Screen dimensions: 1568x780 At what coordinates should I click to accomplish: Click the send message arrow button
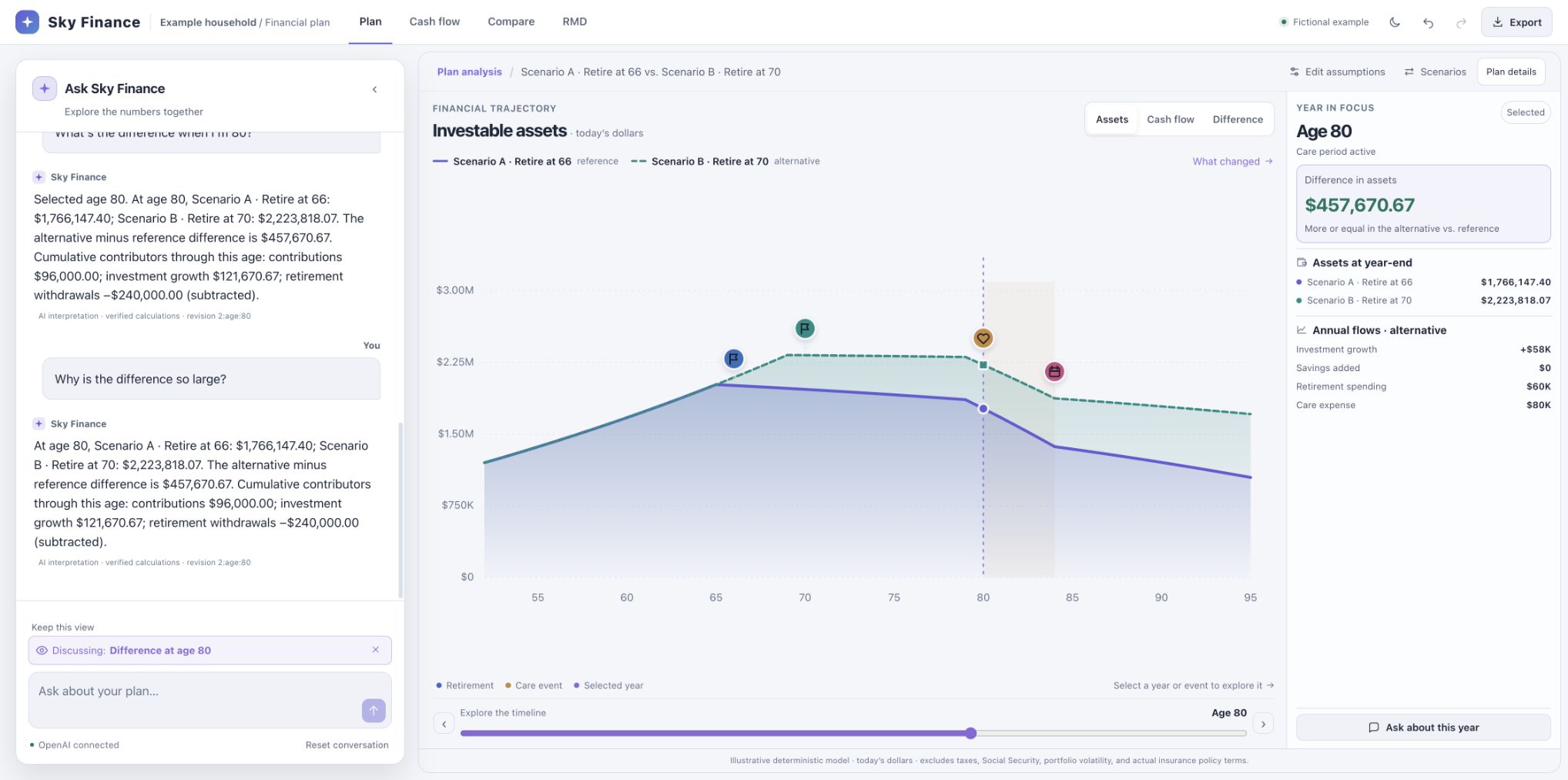click(x=374, y=711)
